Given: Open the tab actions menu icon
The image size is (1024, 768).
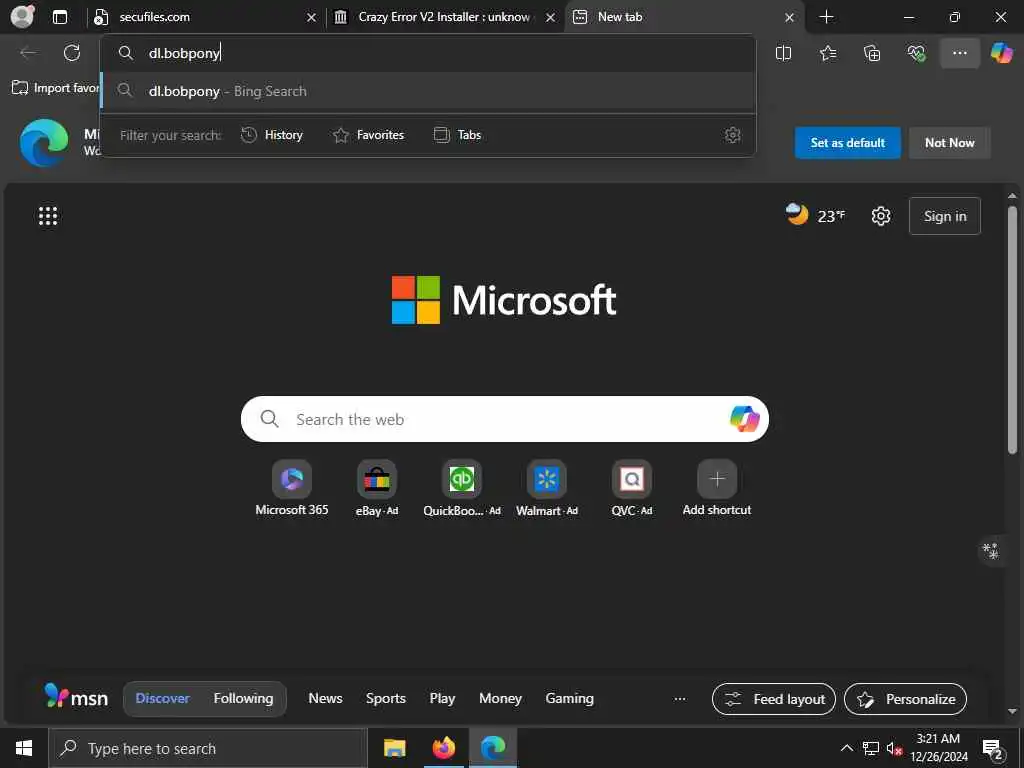Looking at the screenshot, I should point(59,17).
